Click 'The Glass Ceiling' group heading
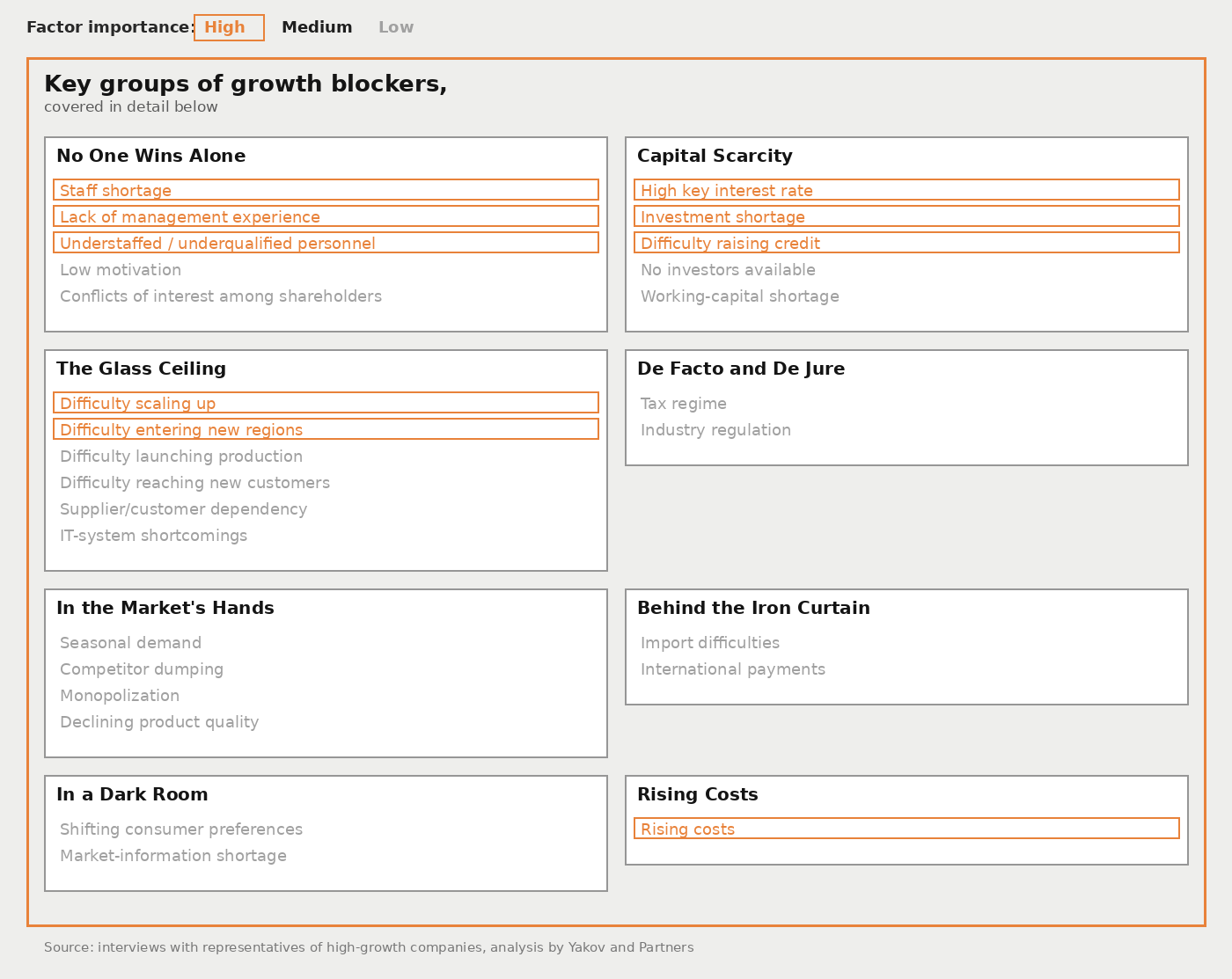This screenshot has height=979, width=1232. 141,369
